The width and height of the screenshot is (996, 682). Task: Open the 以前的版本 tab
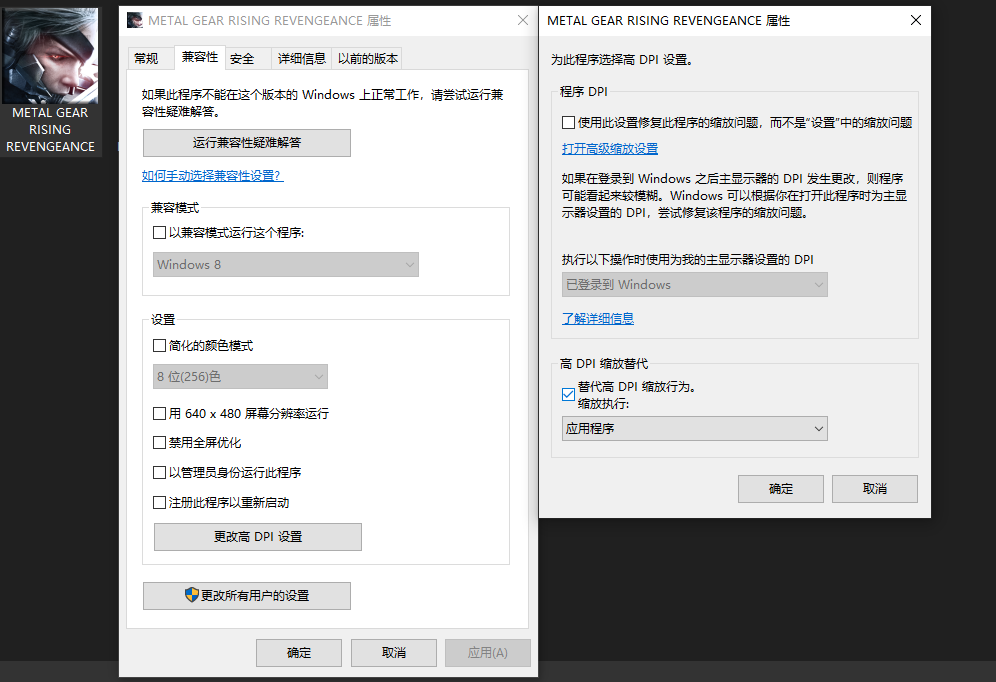click(368, 58)
